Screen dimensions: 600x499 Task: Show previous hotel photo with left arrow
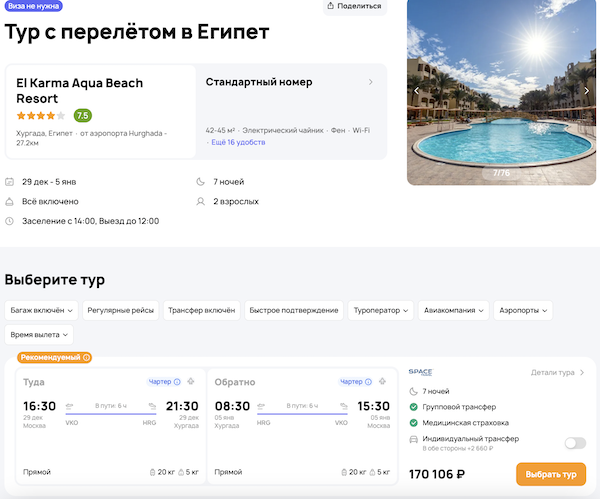[417, 91]
